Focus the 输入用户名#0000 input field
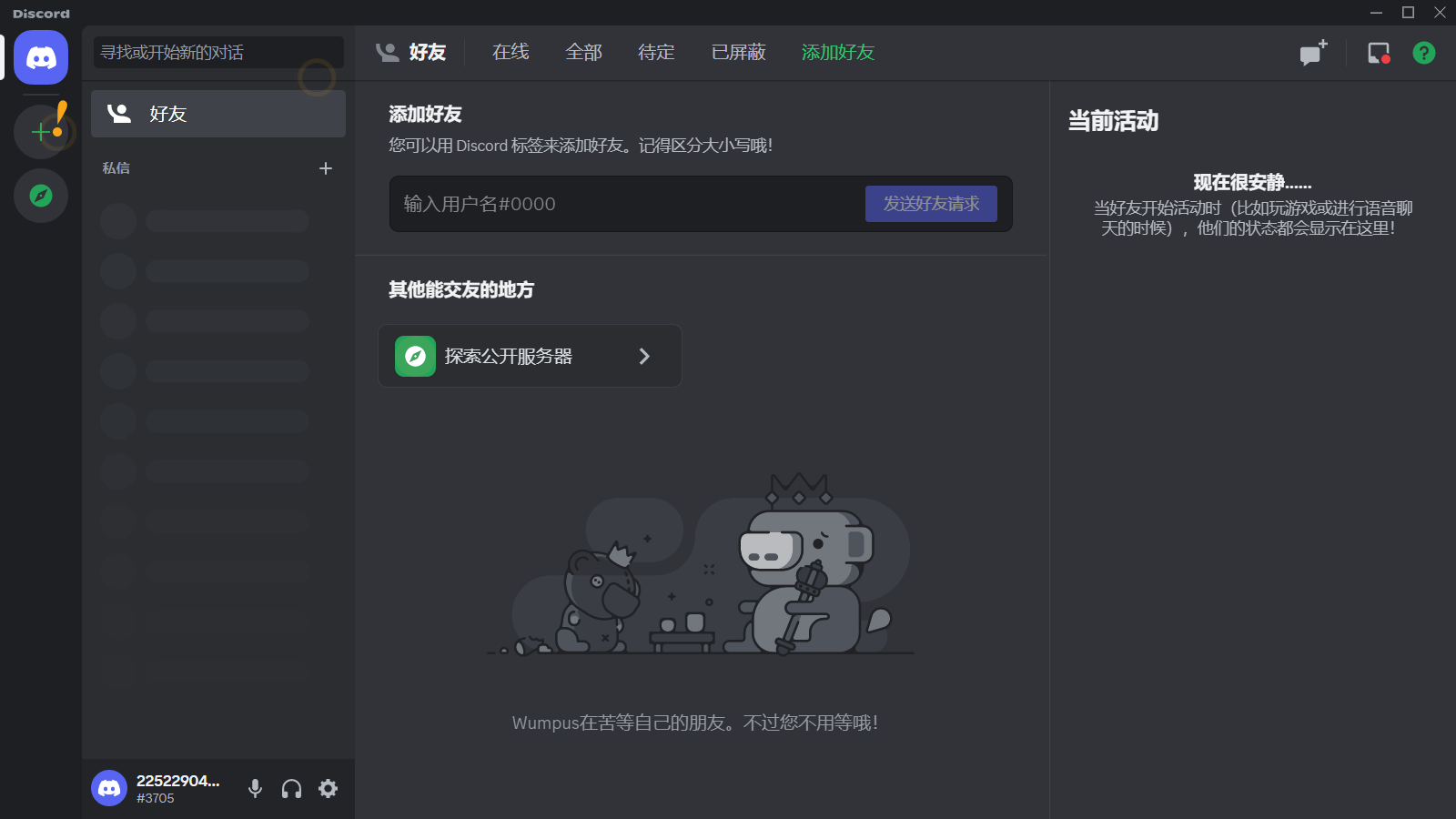The height and width of the screenshot is (819, 1456). point(628,204)
